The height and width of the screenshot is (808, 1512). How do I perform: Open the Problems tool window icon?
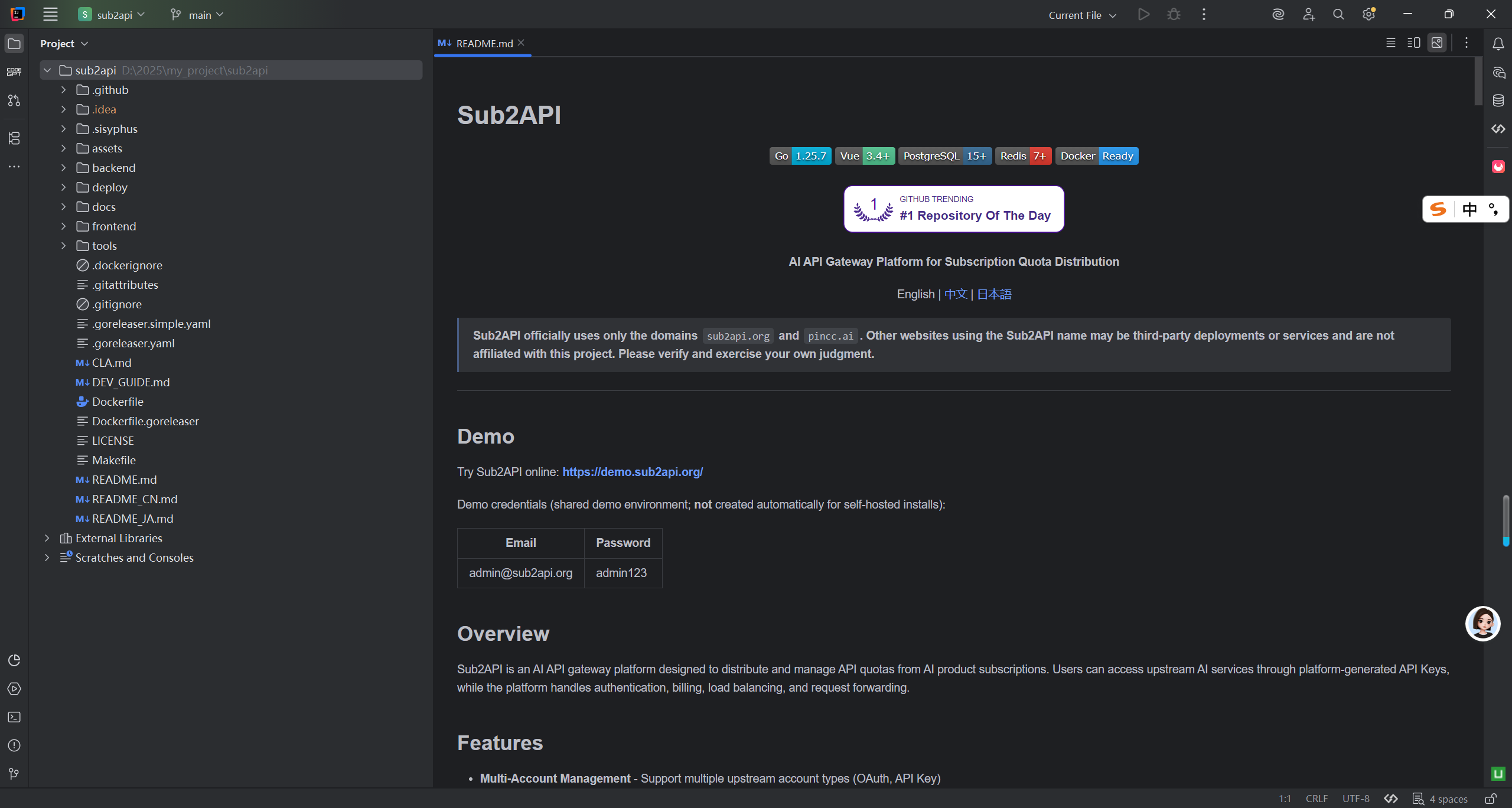pos(14,745)
